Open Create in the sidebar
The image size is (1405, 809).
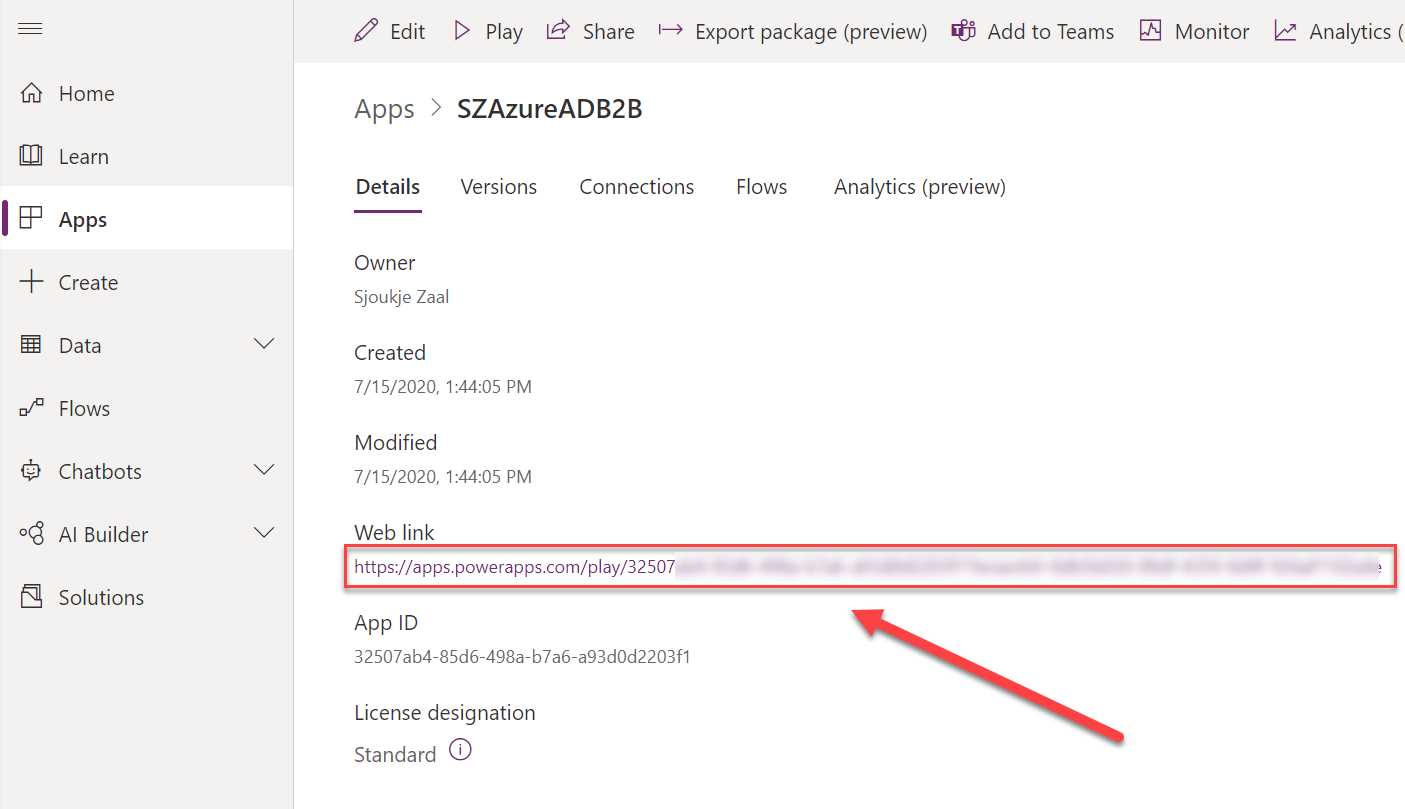click(147, 282)
